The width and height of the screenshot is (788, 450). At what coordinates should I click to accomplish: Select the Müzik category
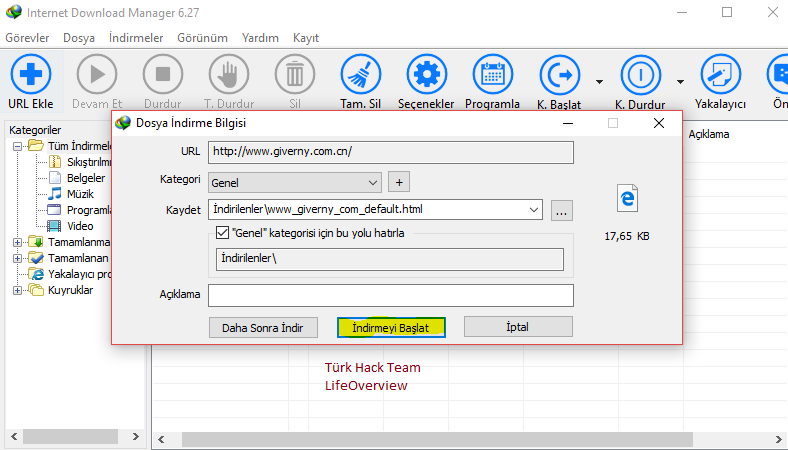(x=80, y=194)
